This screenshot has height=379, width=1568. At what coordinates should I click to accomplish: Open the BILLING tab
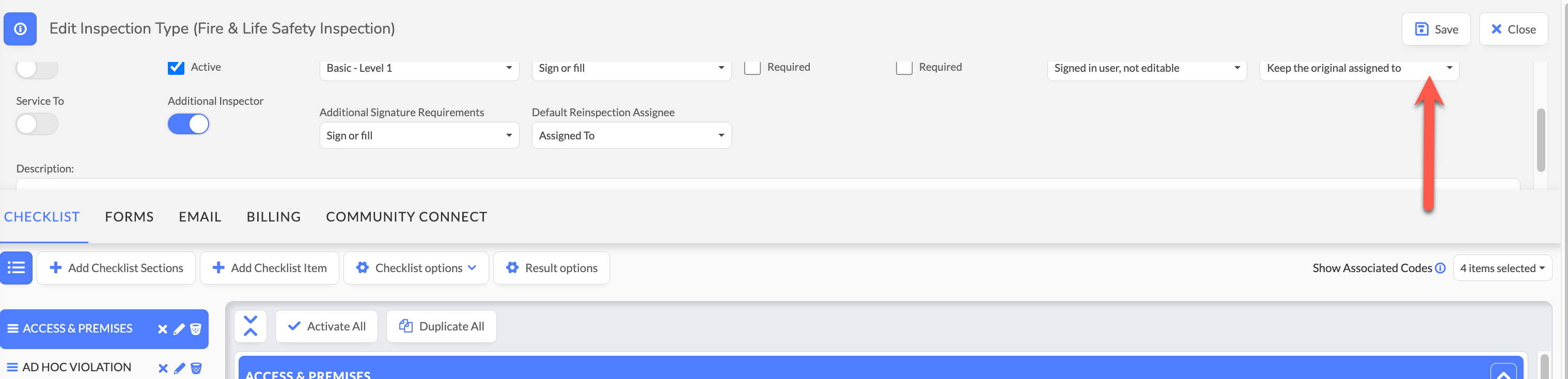[x=273, y=216]
